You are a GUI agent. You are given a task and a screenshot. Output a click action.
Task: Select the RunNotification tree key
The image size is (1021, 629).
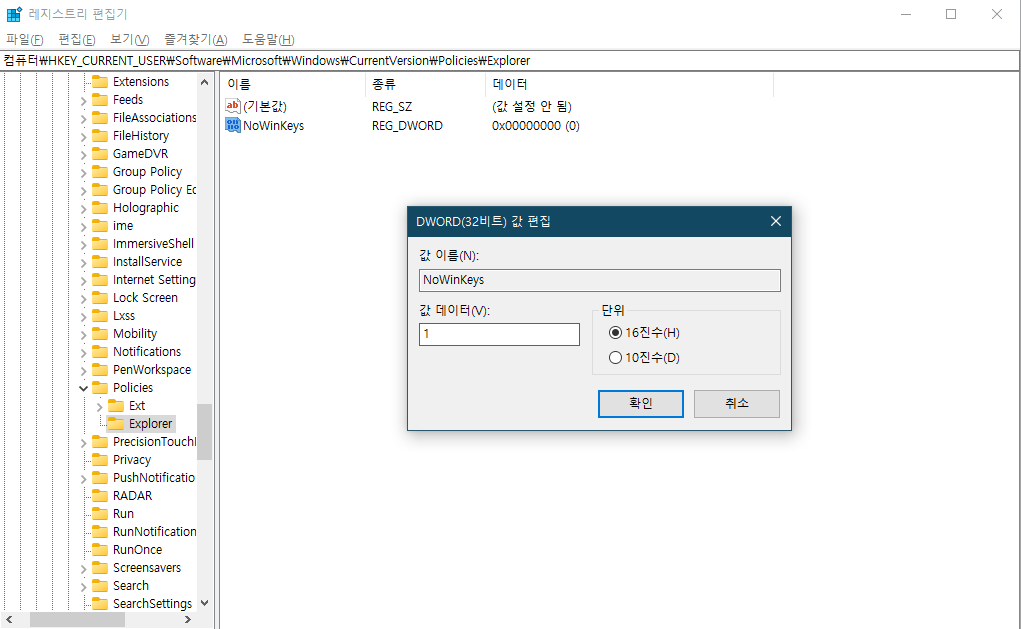[154, 532]
